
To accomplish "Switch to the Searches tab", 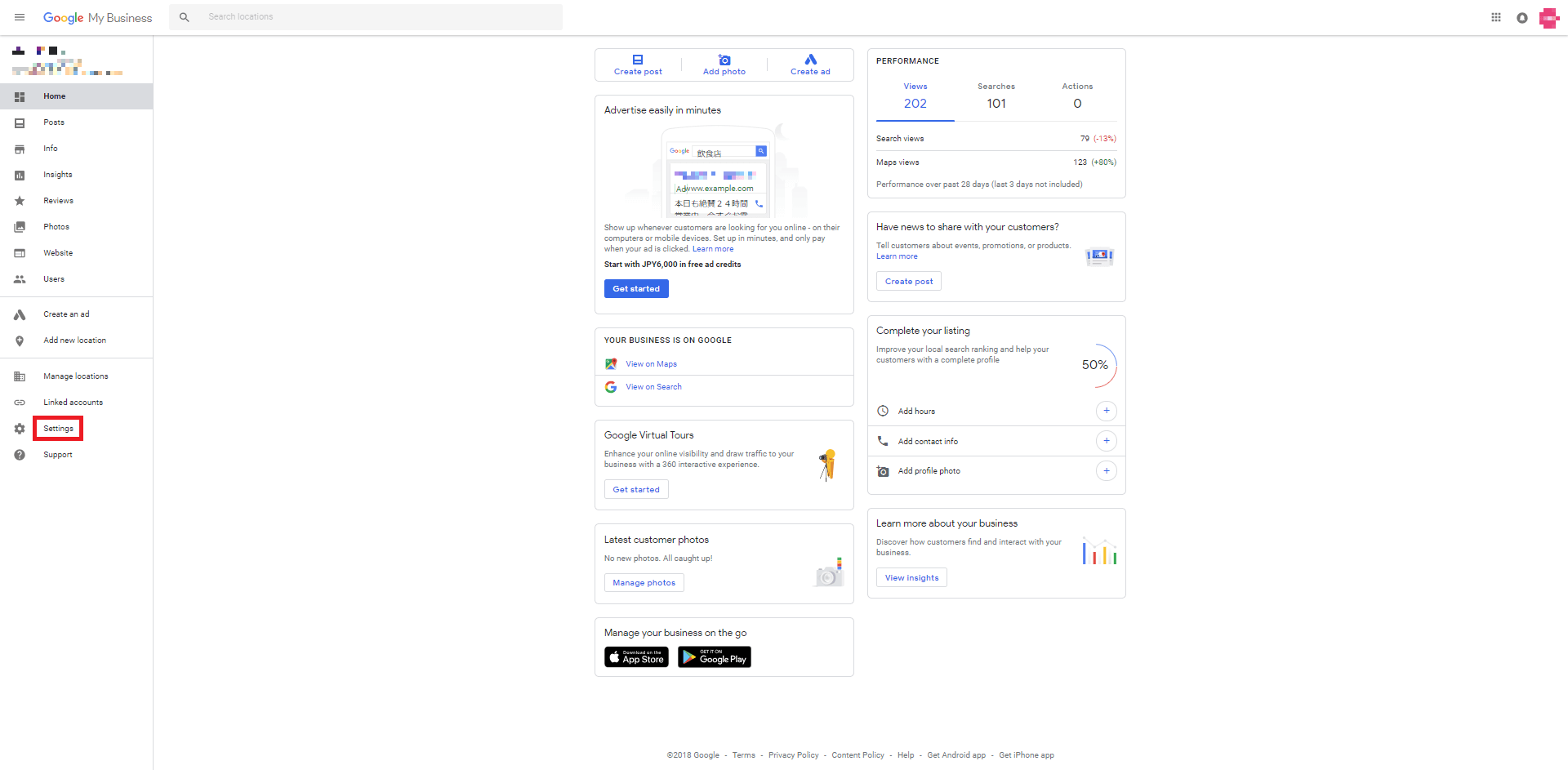I will point(996,96).
